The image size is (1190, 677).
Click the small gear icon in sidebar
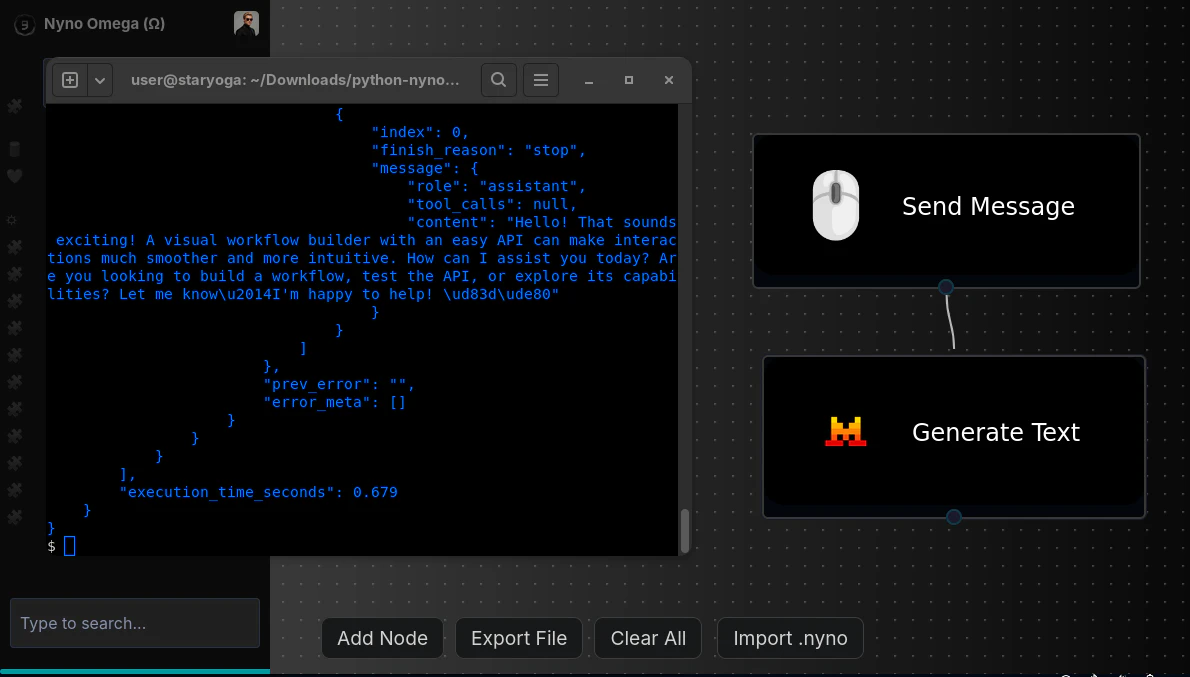click(11, 220)
